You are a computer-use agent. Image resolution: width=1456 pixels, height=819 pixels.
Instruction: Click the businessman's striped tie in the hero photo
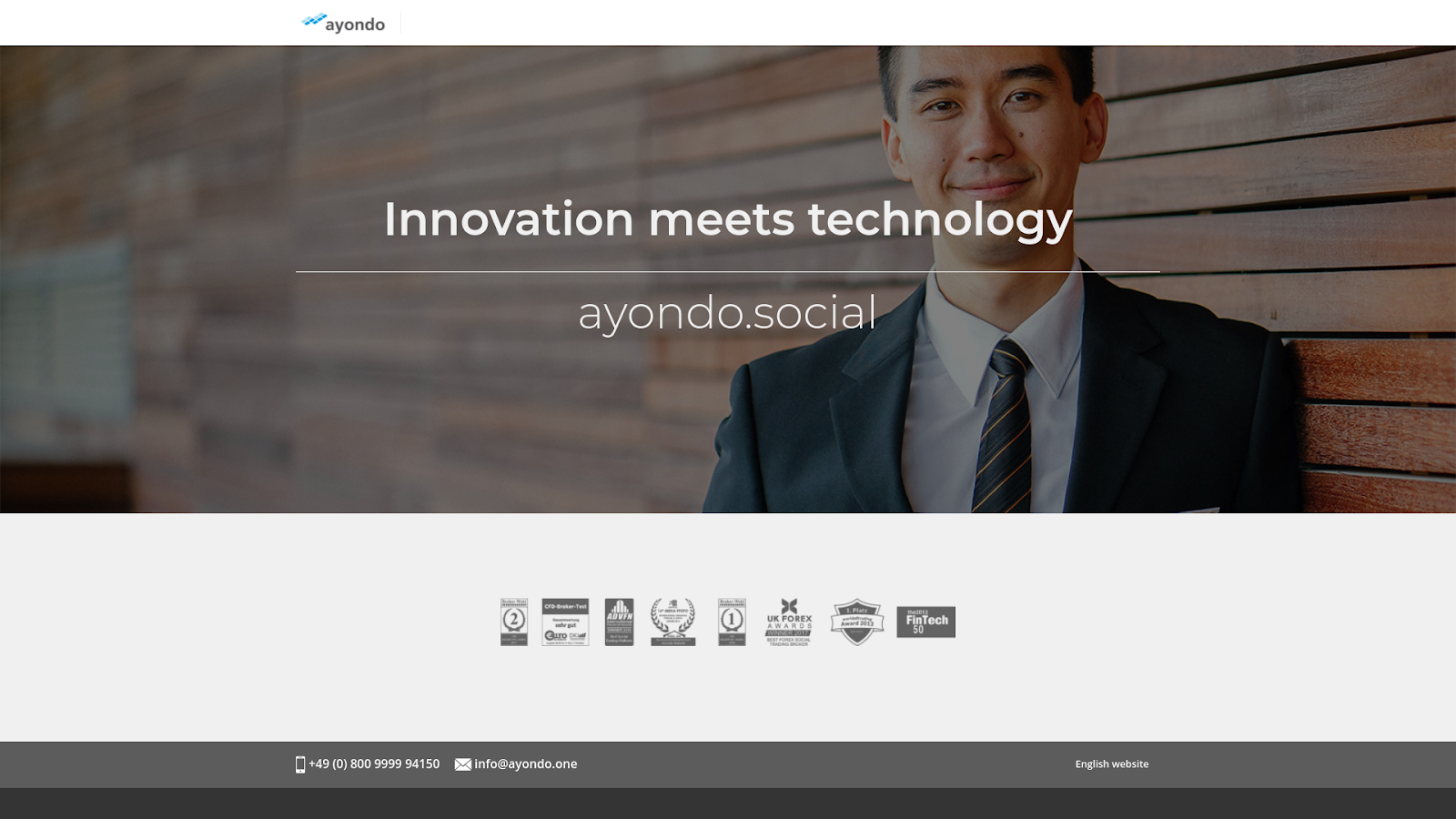[x=1003, y=428]
